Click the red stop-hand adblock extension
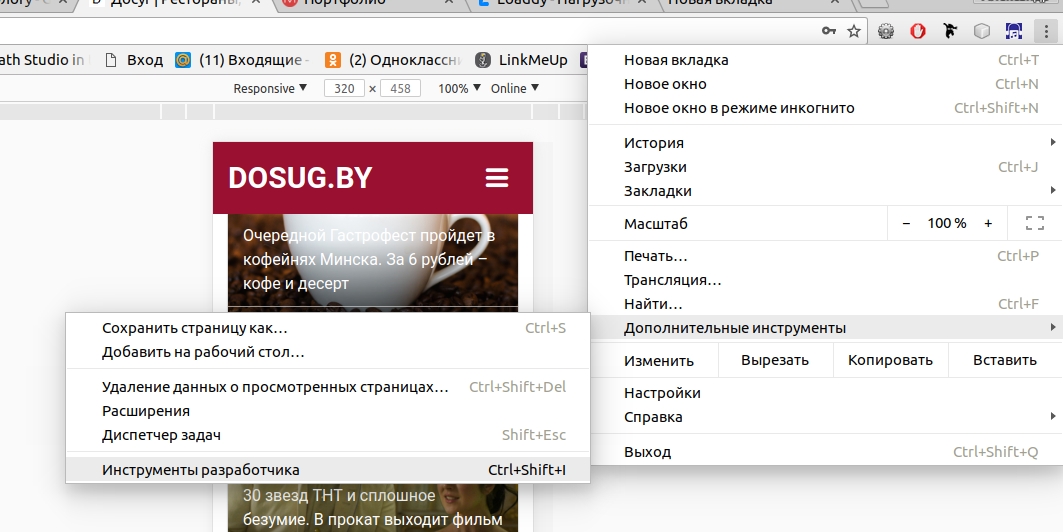The image size is (1063, 532). 917,31
